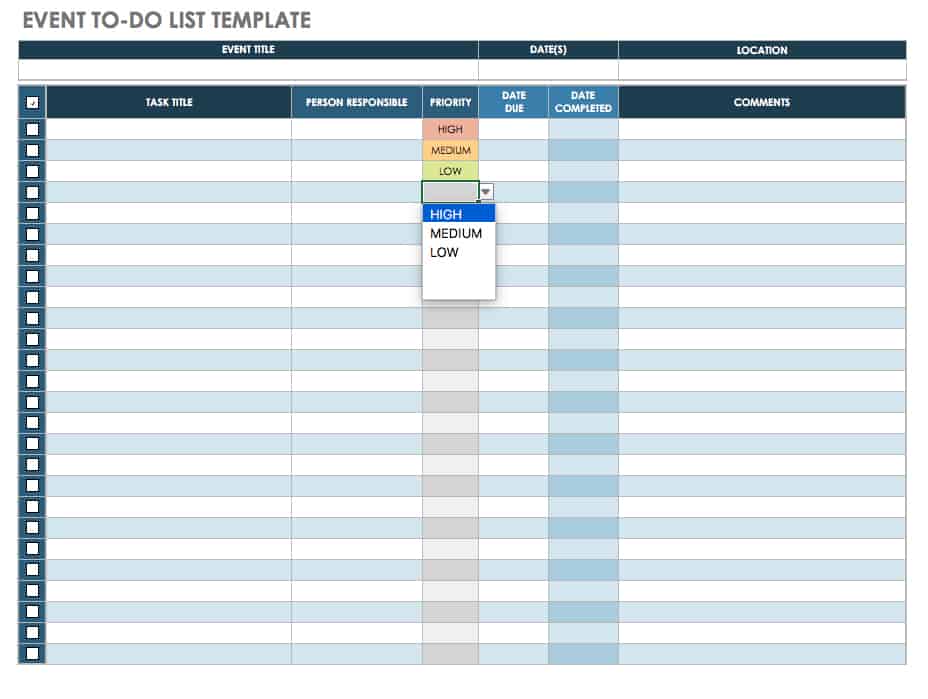The image size is (928, 699).
Task: Select the yellow MEDIUM priority cell
Action: coord(450,150)
